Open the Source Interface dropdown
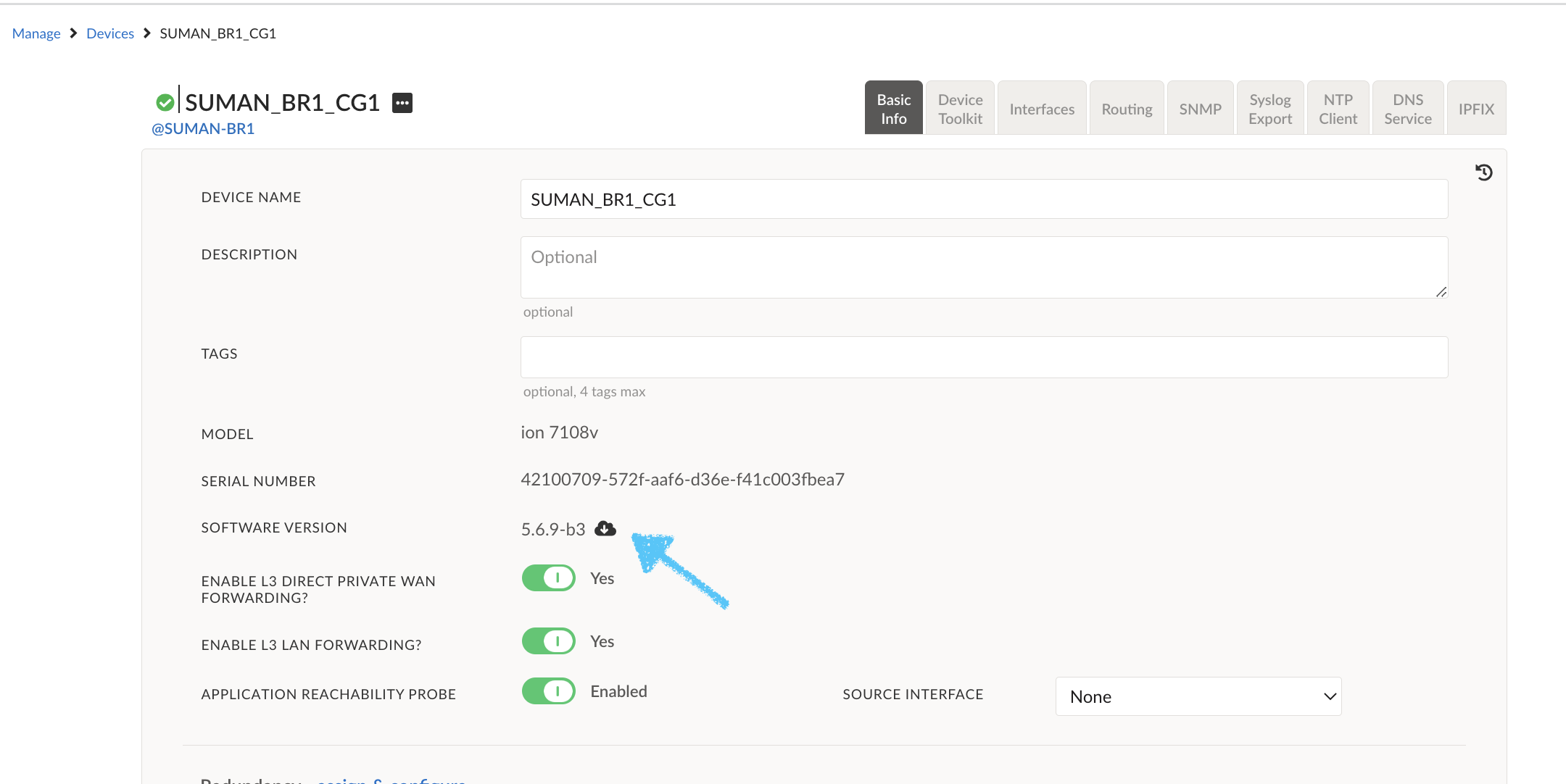This screenshot has width=1566, height=784. click(1198, 696)
